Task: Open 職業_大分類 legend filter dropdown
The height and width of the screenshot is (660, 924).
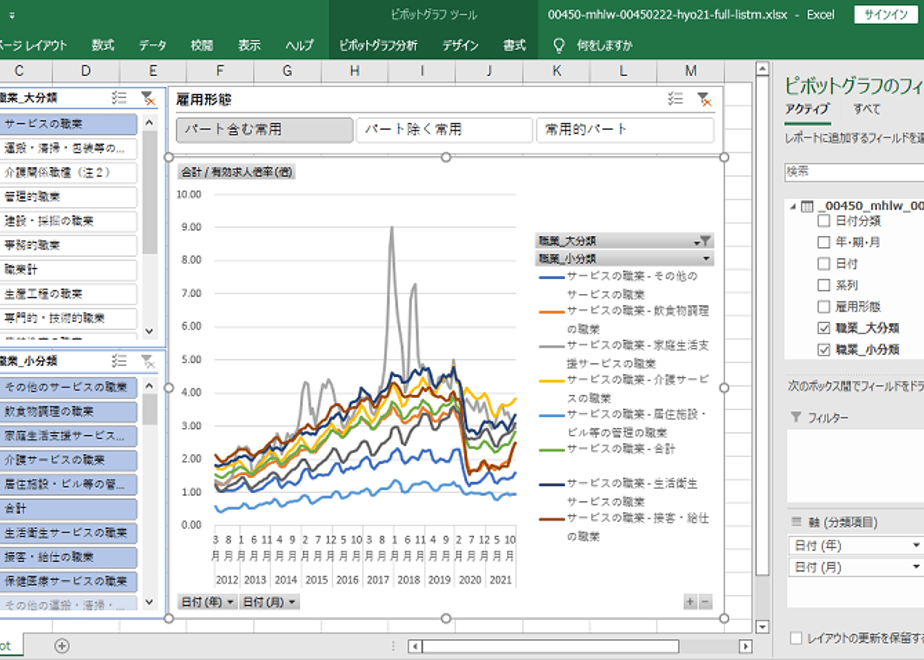Action: coord(703,240)
